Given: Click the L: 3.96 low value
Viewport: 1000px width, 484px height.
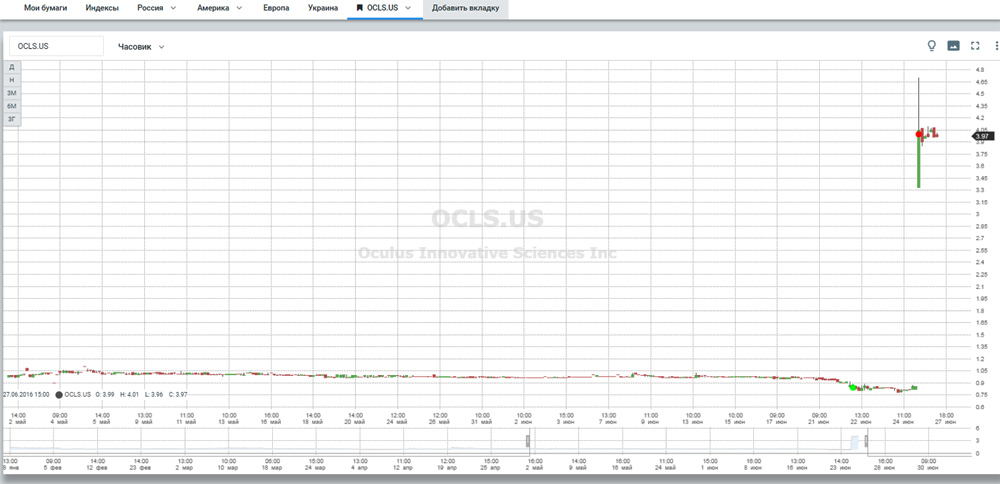Looking at the screenshot, I should pos(153,395).
